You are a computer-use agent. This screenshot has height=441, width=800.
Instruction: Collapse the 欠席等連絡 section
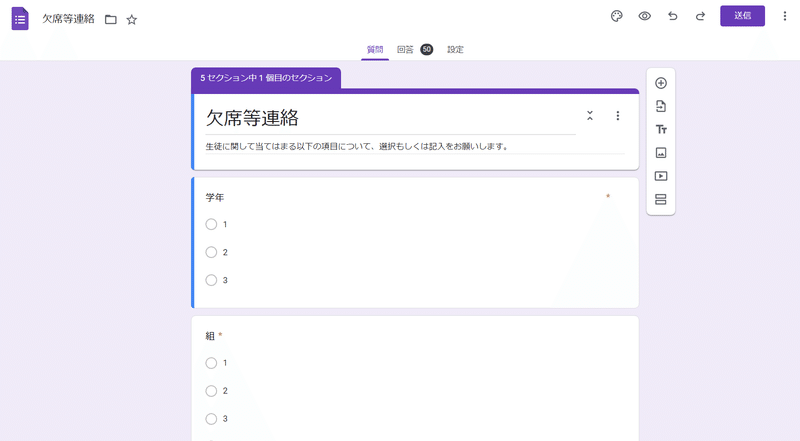point(590,116)
